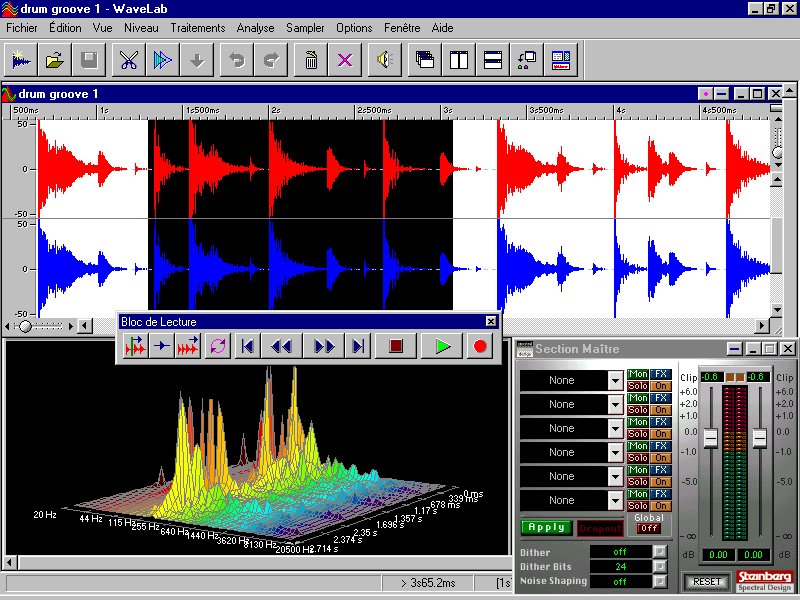This screenshot has width=800, height=600.
Task: Toggle Mon on the fourth effect slot
Action: pyautogui.click(x=638, y=446)
